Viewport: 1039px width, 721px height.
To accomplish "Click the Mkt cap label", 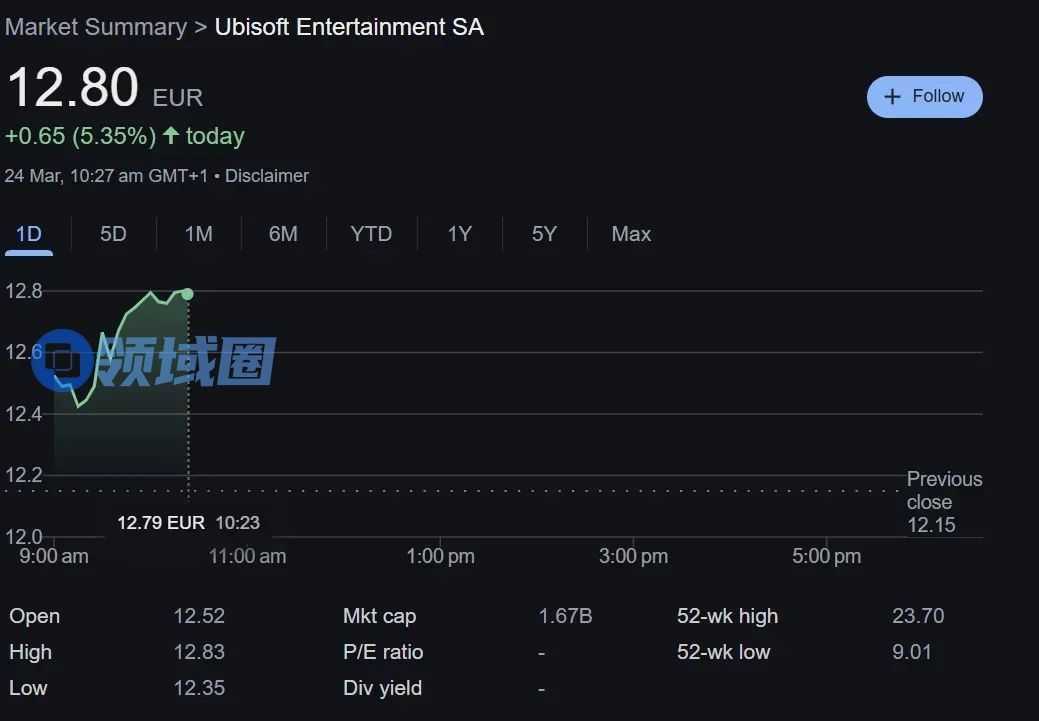I will (379, 616).
